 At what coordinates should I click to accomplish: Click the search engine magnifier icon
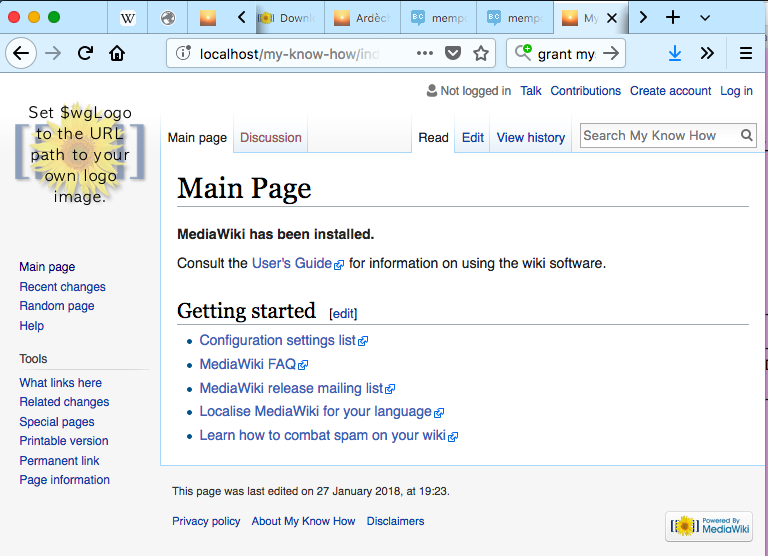(x=523, y=52)
